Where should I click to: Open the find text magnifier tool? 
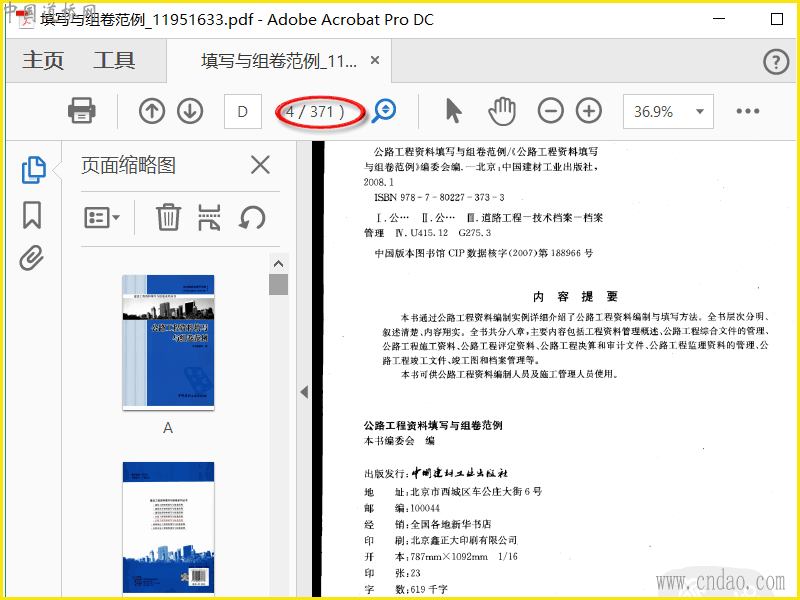pos(384,111)
